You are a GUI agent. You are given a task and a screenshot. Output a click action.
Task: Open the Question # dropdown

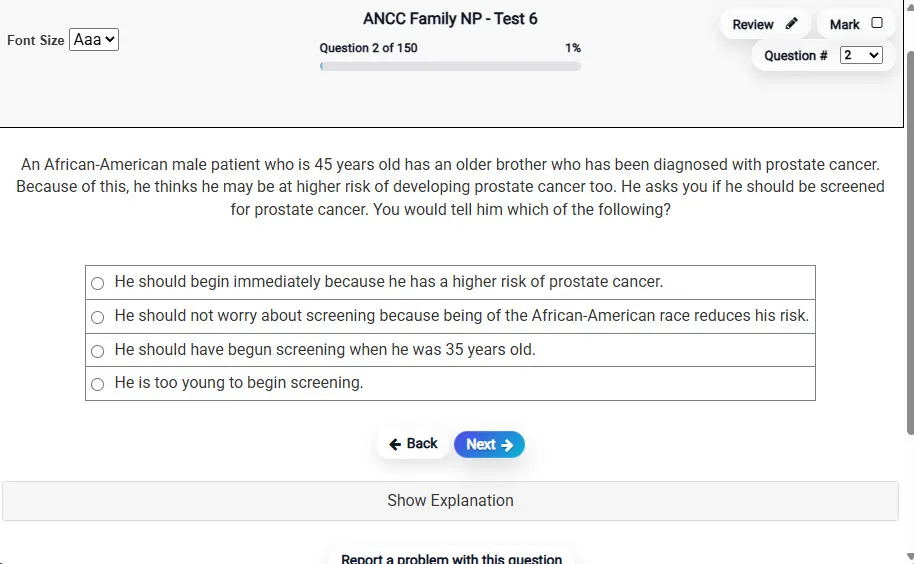point(861,55)
